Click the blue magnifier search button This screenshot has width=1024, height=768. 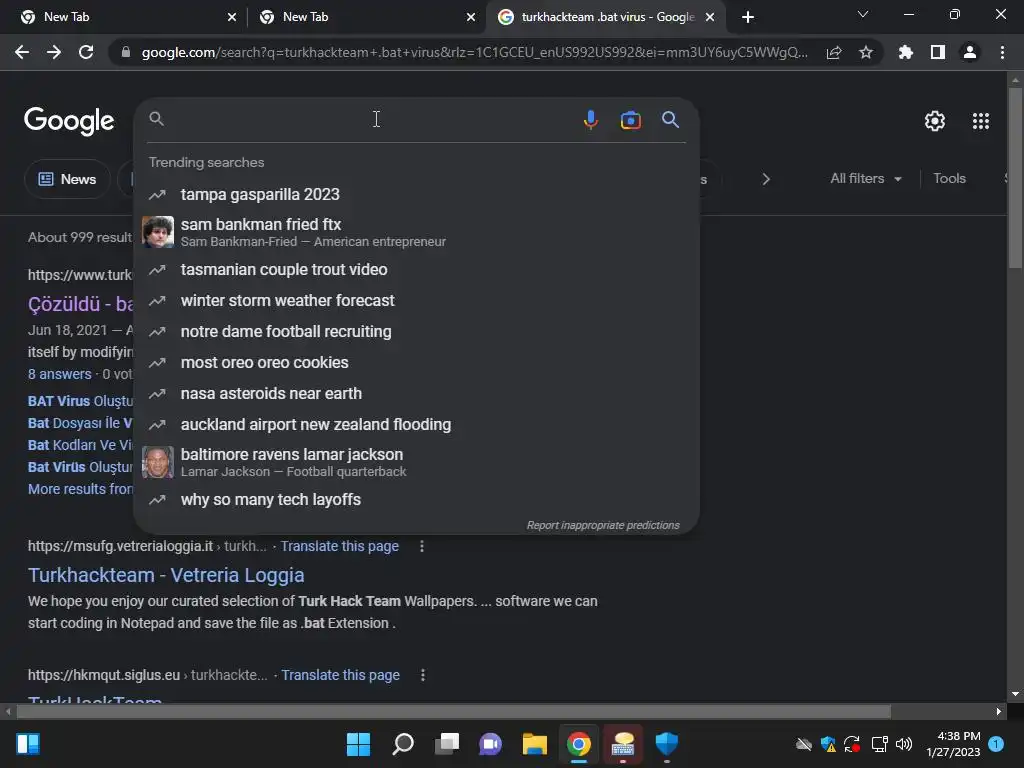pos(670,120)
